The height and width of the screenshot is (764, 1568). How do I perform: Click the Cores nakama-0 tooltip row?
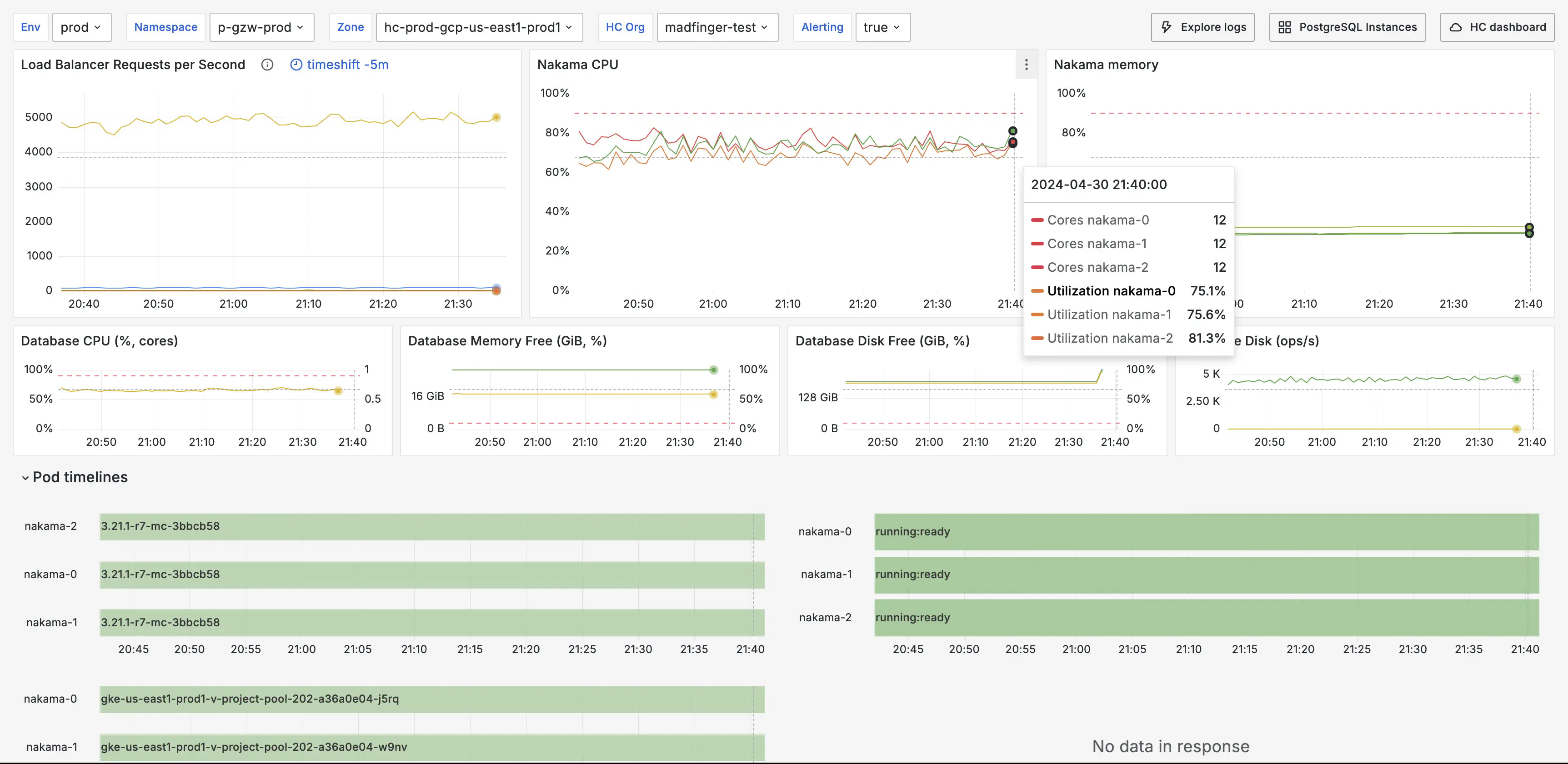tap(1128, 220)
